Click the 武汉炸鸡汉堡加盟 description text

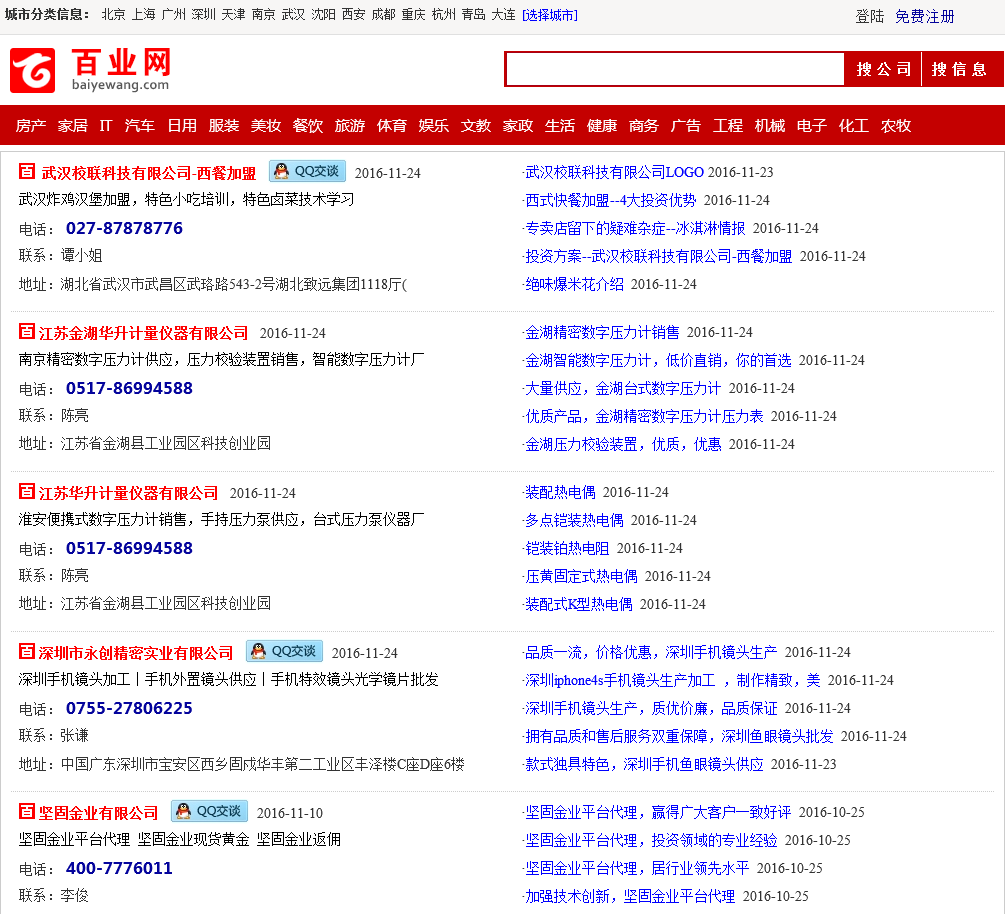tap(187, 199)
